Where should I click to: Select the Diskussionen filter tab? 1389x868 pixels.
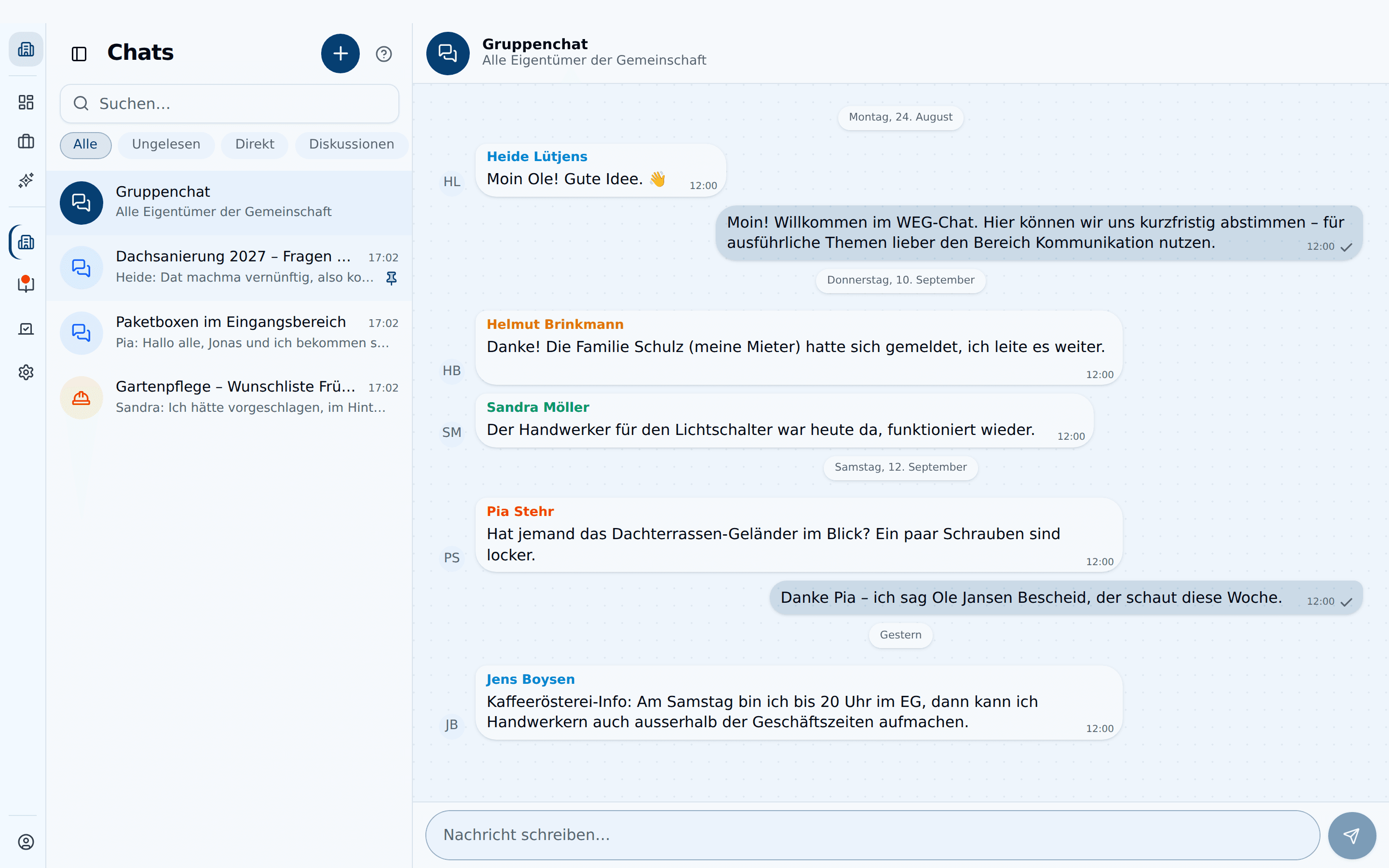pyautogui.click(x=351, y=145)
